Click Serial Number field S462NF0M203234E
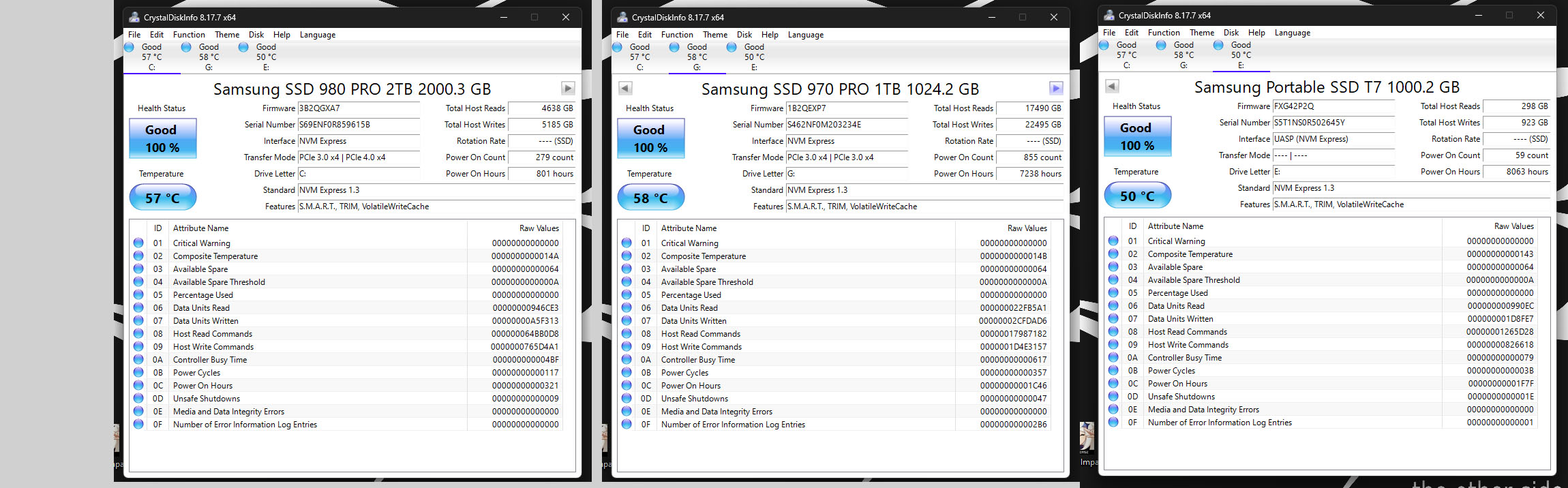 [847, 125]
